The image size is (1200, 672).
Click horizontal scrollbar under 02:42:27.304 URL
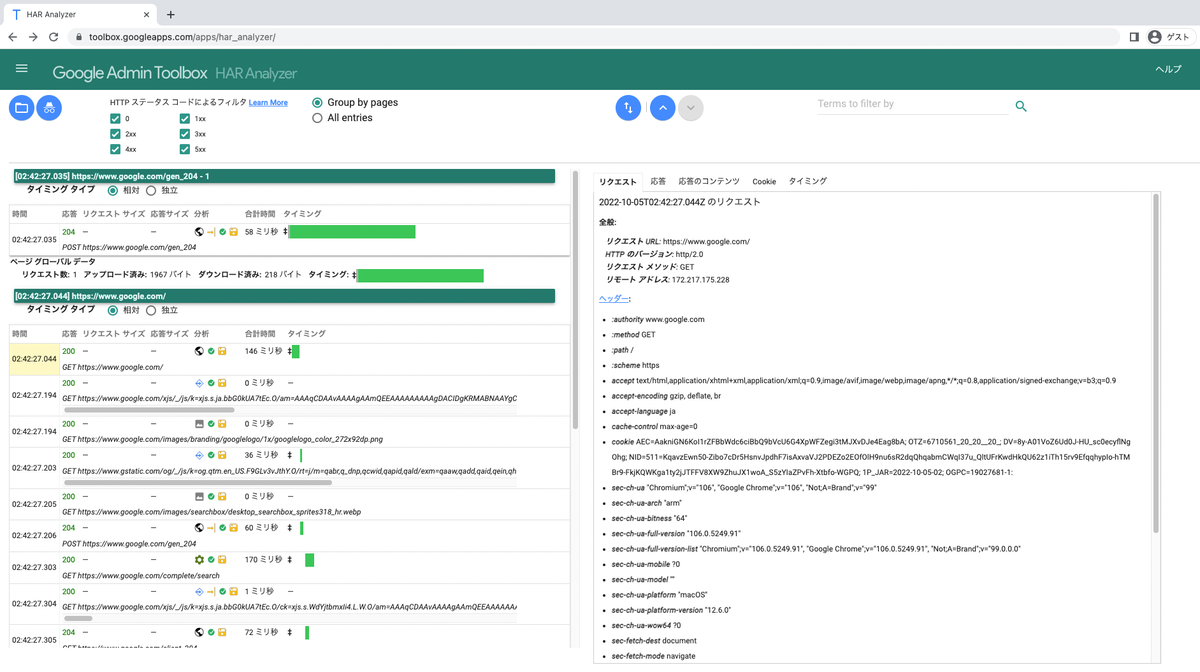point(78,618)
